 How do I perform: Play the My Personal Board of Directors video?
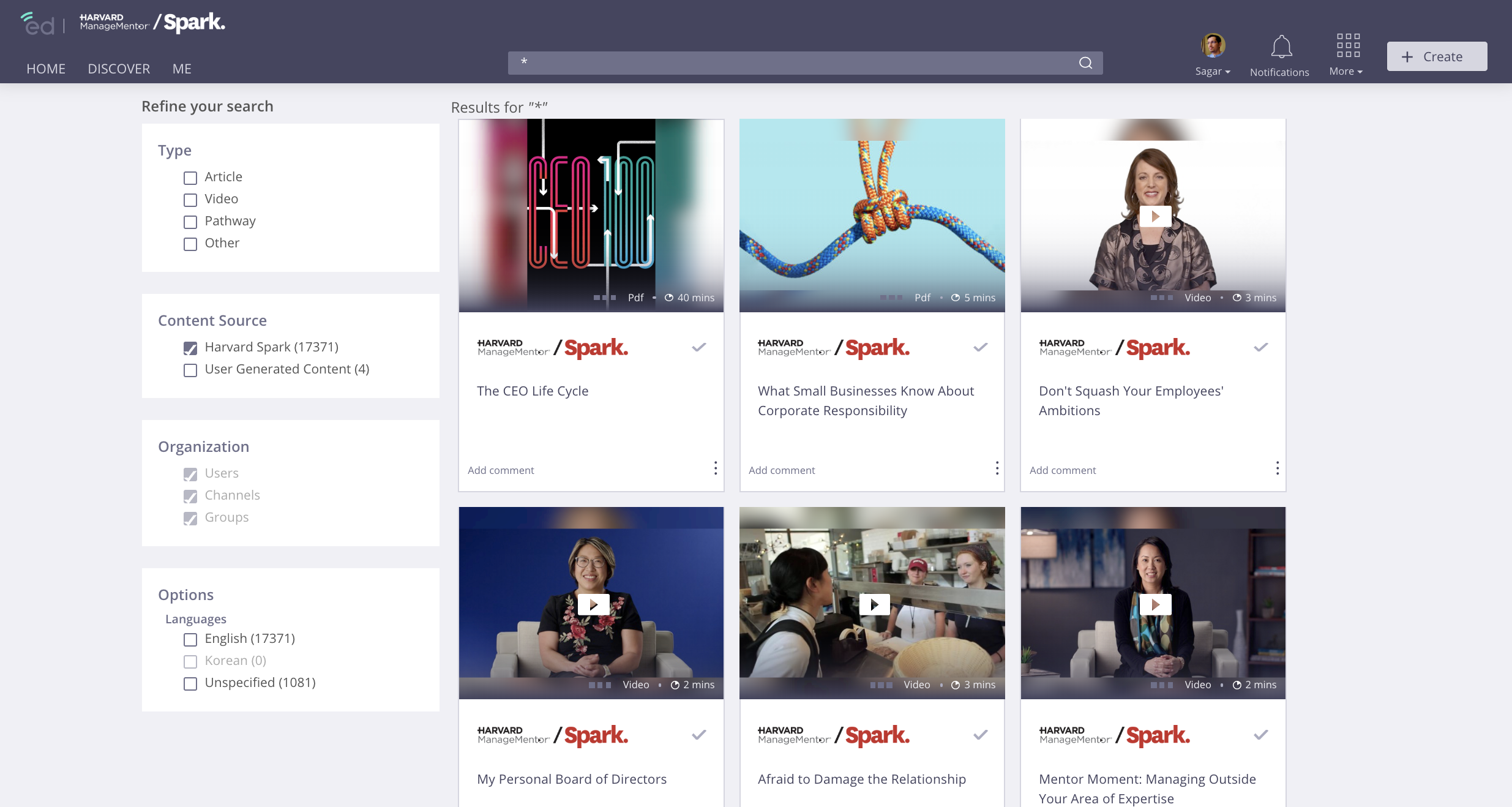(x=593, y=605)
